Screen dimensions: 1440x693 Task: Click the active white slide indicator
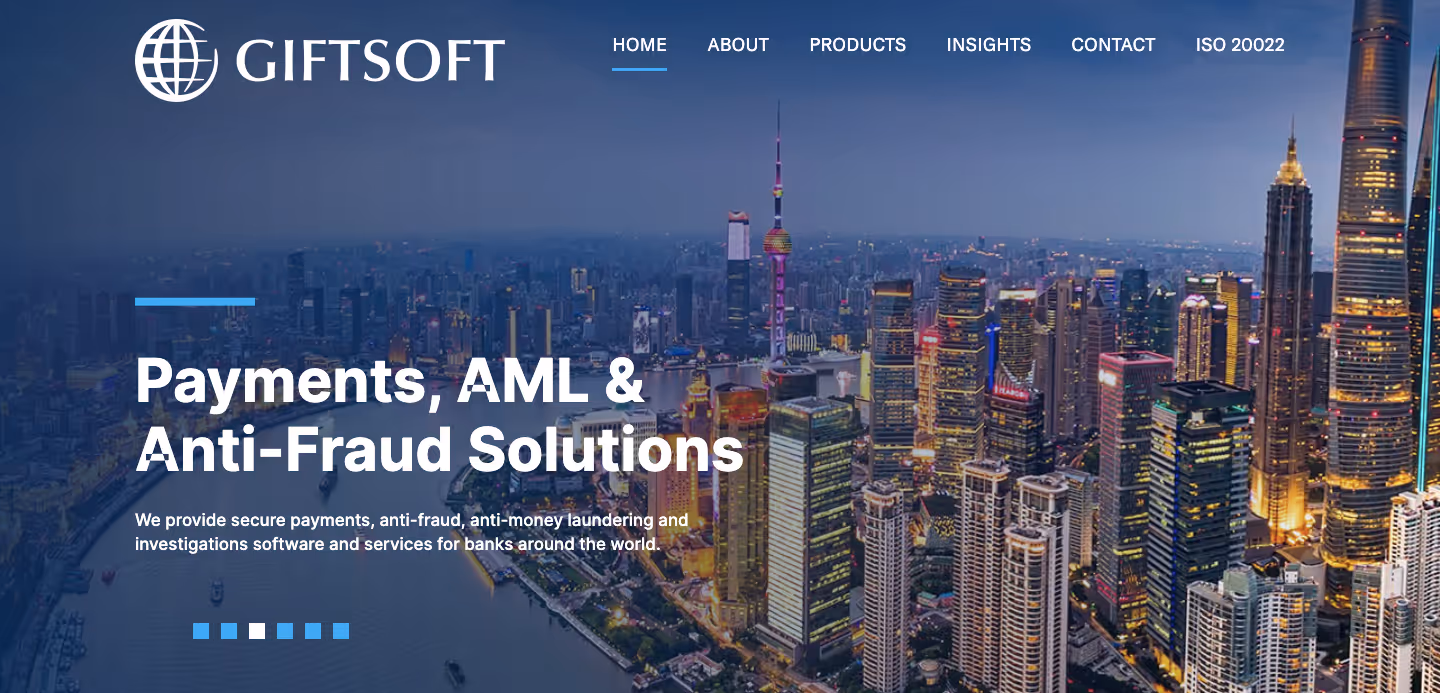257,631
